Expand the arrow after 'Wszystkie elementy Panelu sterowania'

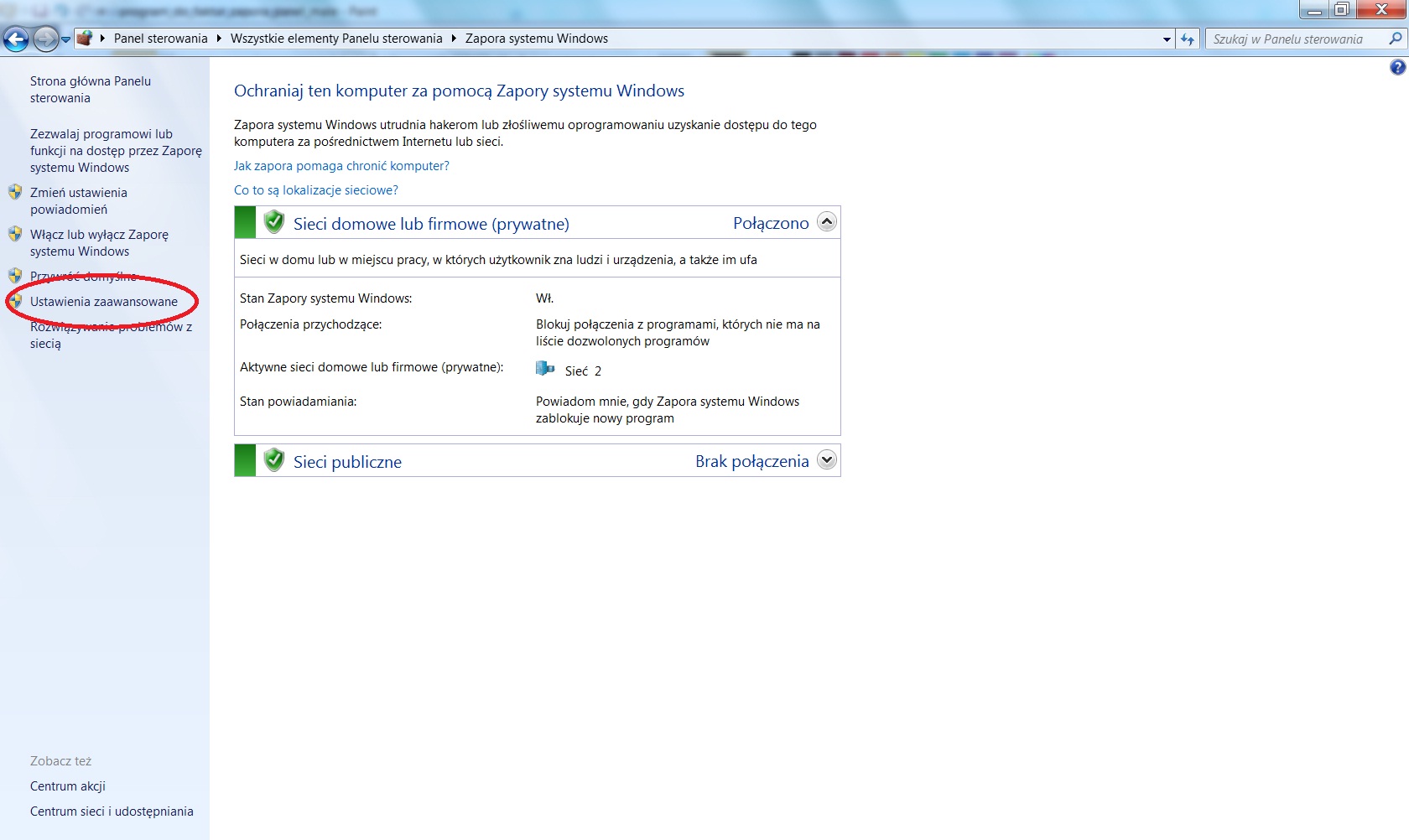pyautogui.click(x=454, y=39)
